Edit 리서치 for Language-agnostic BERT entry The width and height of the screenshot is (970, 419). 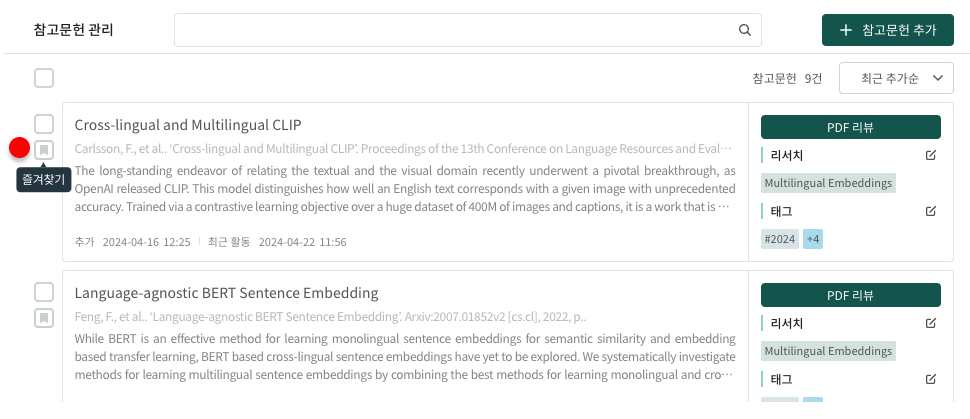point(931,323)
